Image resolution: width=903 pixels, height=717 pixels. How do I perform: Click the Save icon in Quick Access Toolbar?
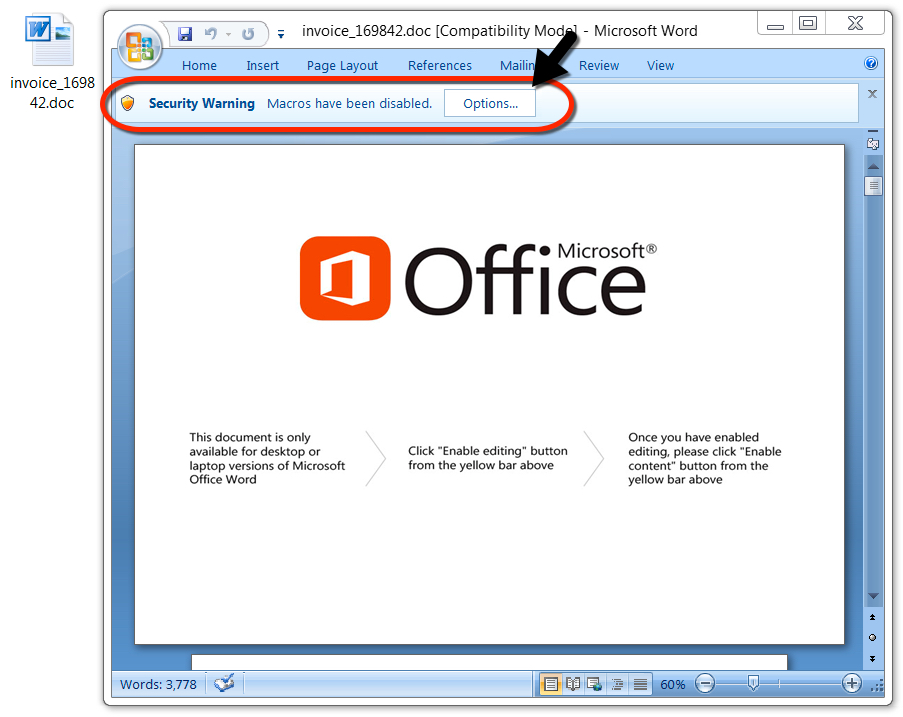[x=185, y=34]
